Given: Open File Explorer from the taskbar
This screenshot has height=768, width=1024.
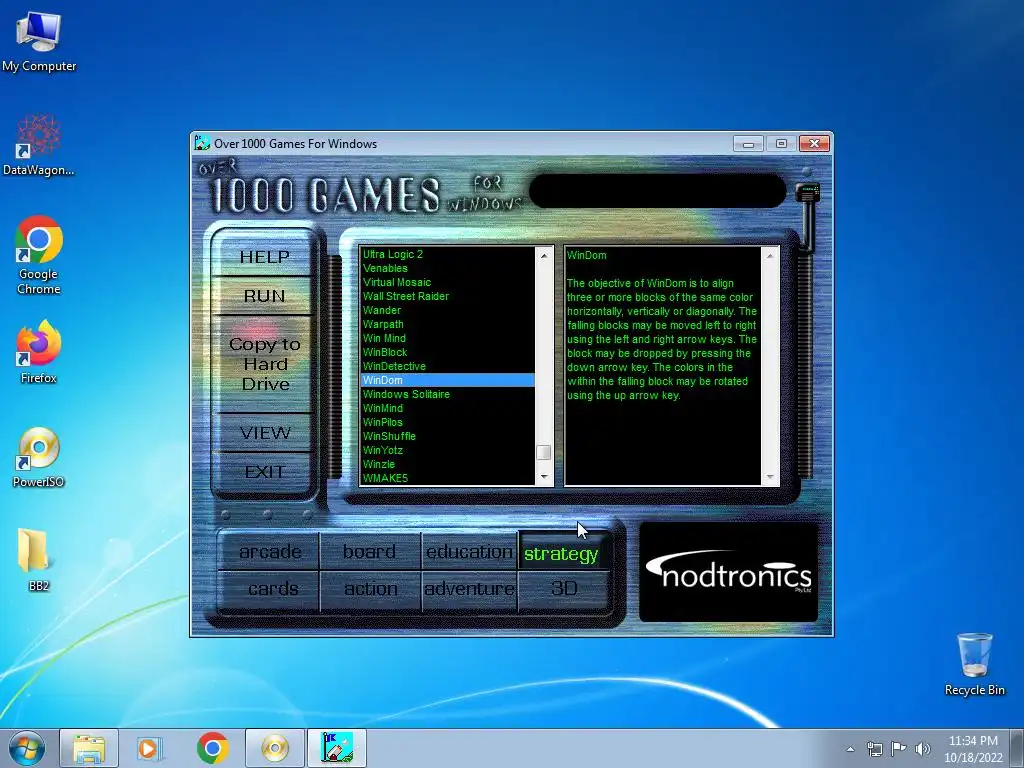Looking at the screenshot, I should coord(89,748).
